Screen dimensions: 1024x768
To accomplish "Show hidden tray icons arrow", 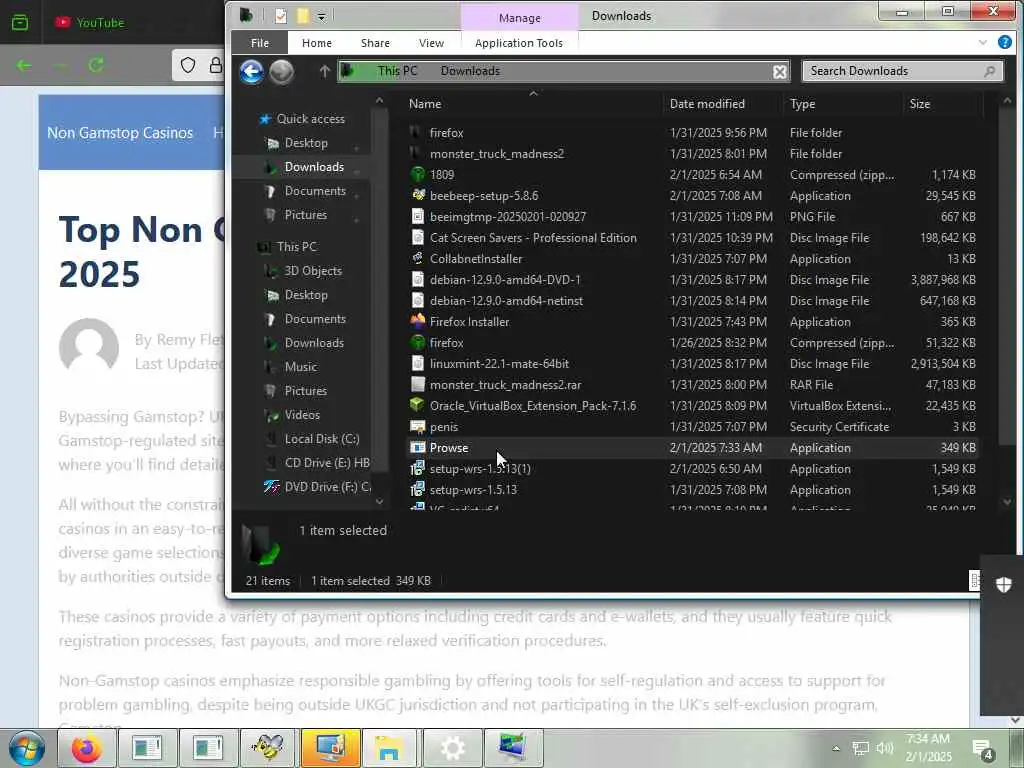I will (836, 748).
